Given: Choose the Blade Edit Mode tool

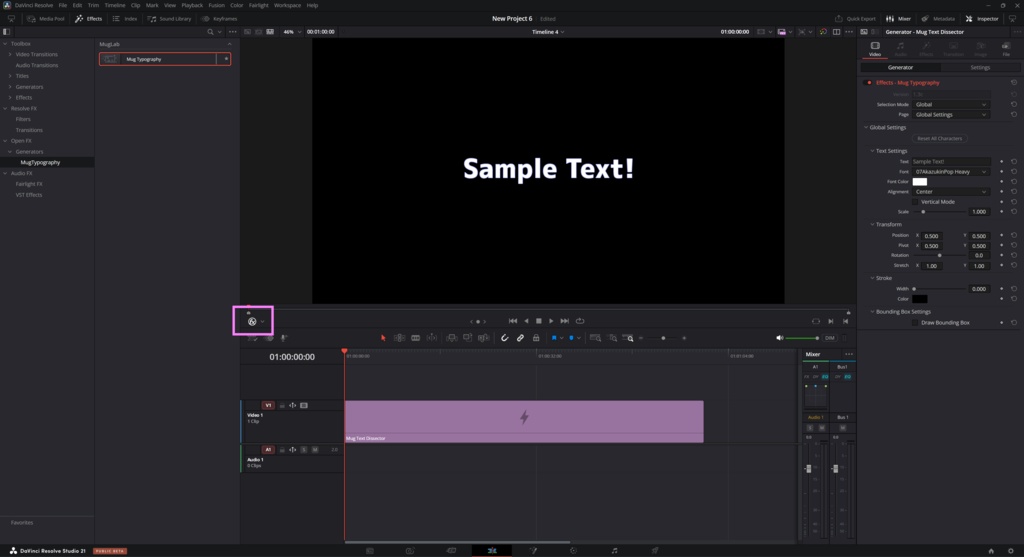Looking at the screenshot, I should click(x=415, y=338).
